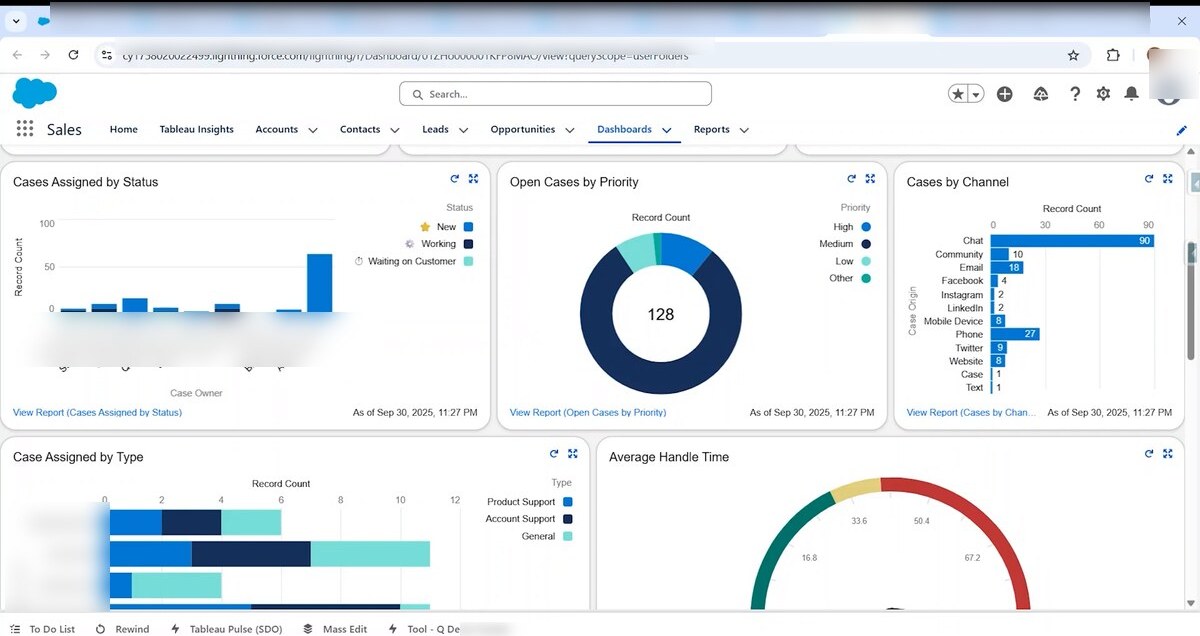Click the donut chart center 128
The image size is (1200, 636).
pos(661,314)
